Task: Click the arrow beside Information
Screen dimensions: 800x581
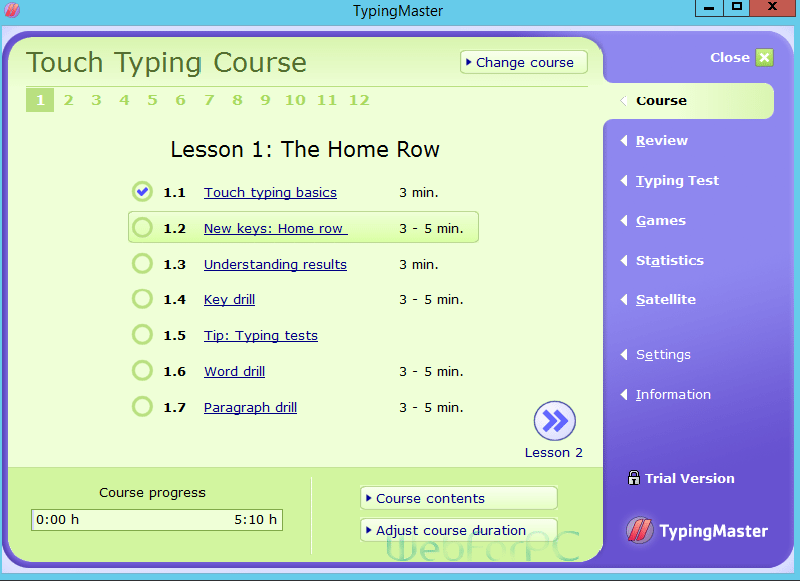Action: pyautogui.click(x=624, y=394)
